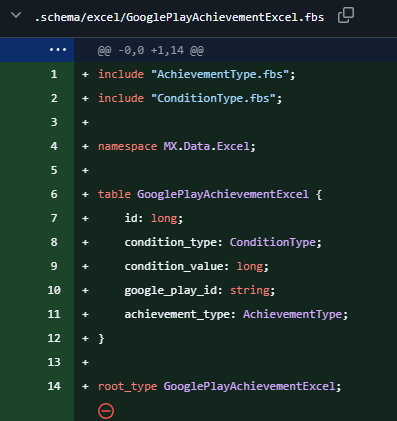Click the plus marker on line 2
This screenshot has width=397, height=421.
85,98
